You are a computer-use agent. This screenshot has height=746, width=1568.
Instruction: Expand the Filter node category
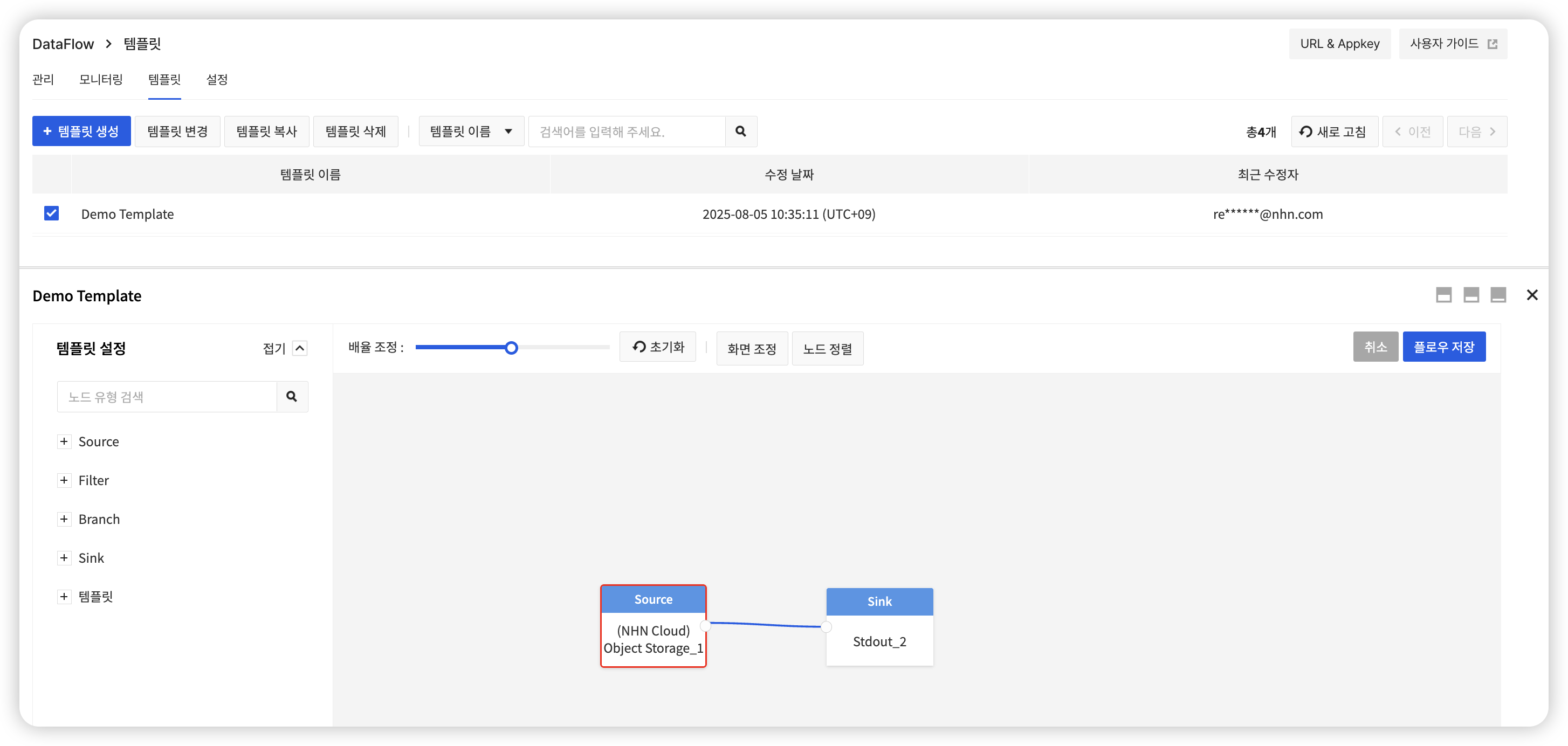(x=64, y=480)
